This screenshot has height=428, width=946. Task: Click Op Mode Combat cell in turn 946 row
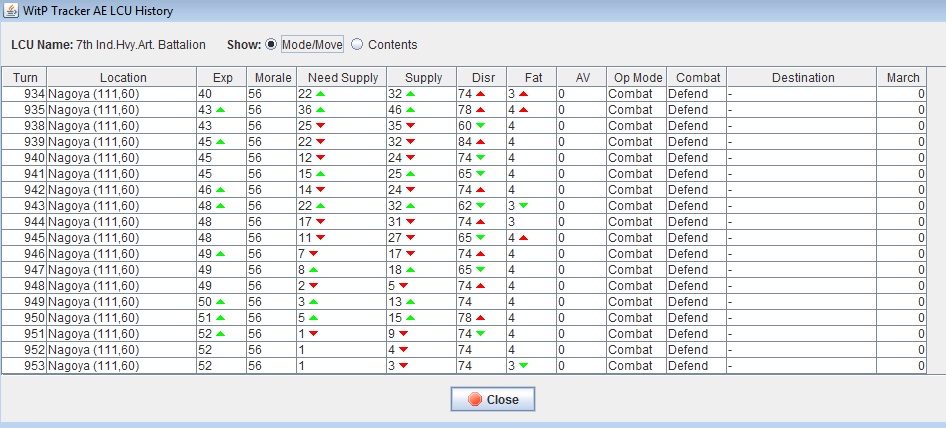pyautogui.click(x=637, y=254)
